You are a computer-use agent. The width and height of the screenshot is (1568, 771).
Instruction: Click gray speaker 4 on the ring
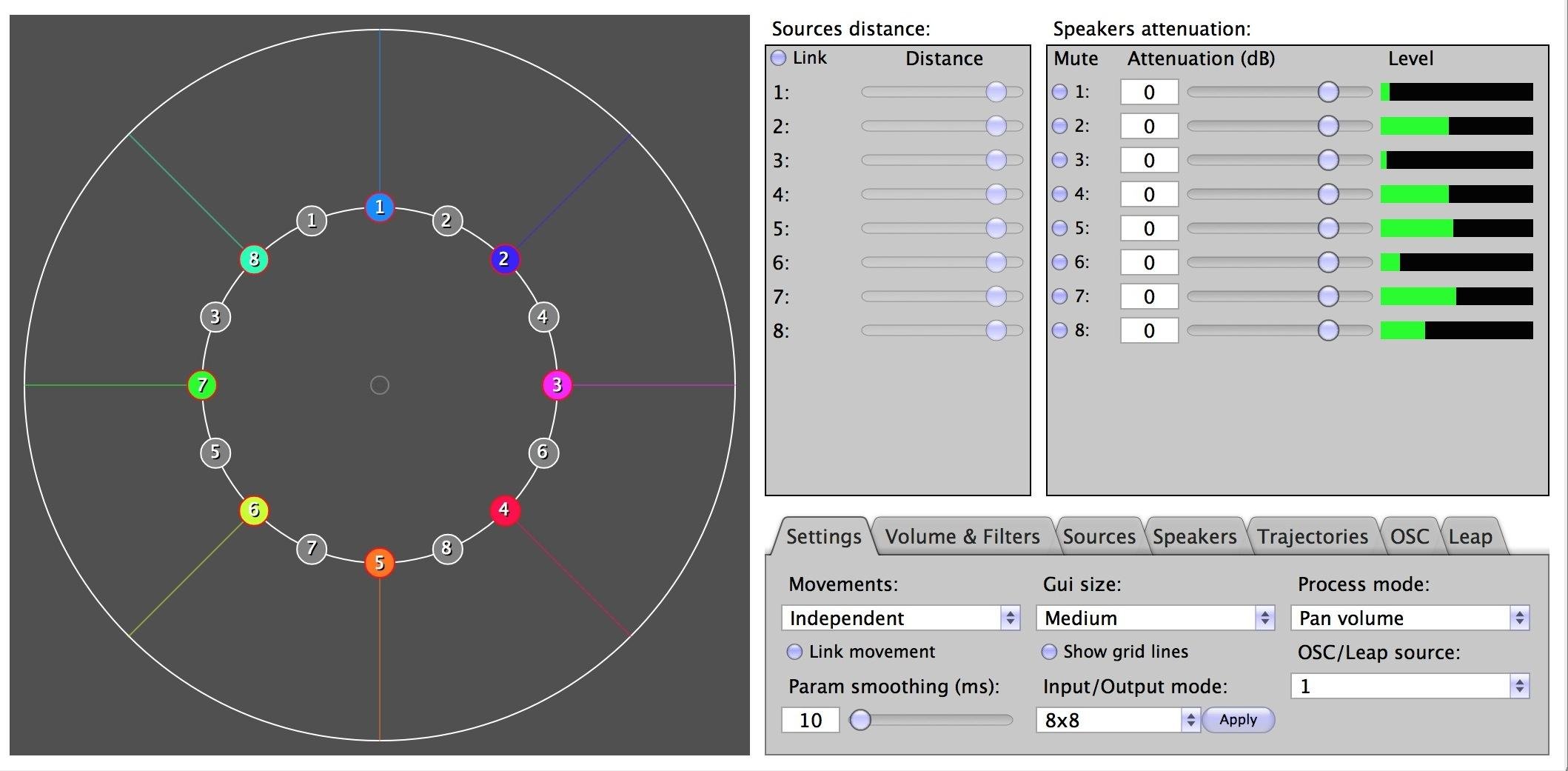pyautogui.click(x=543, y=317)
